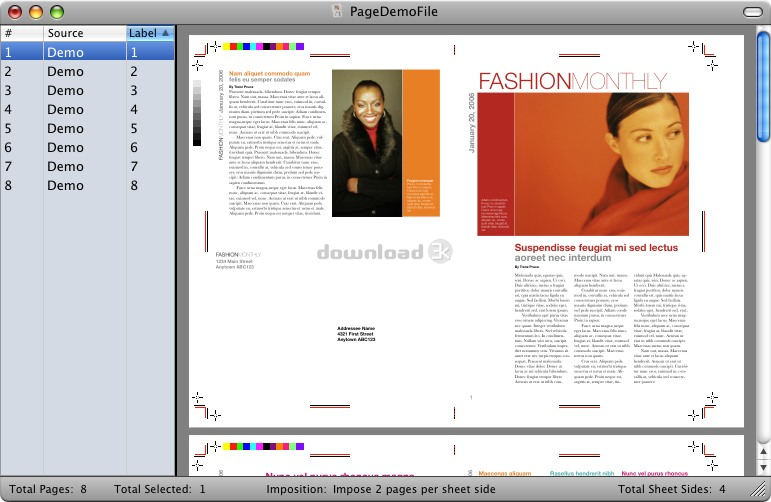
Task: Click label value 8 in Label column
Action: 134,186
